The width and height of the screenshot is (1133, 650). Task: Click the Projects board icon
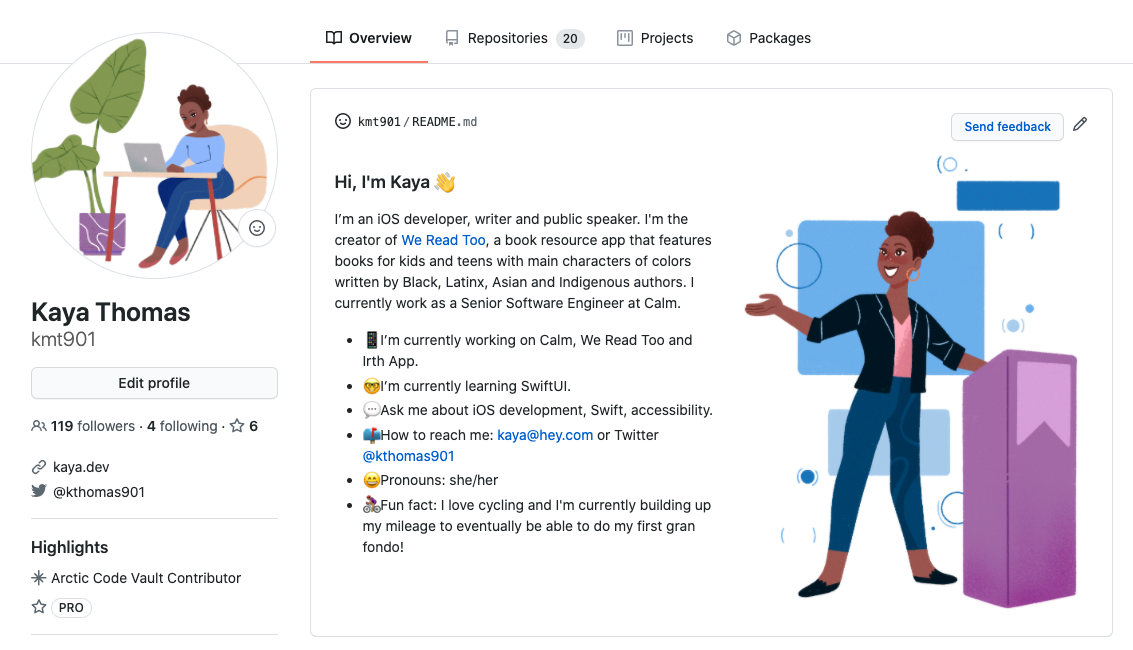[624, 38]
